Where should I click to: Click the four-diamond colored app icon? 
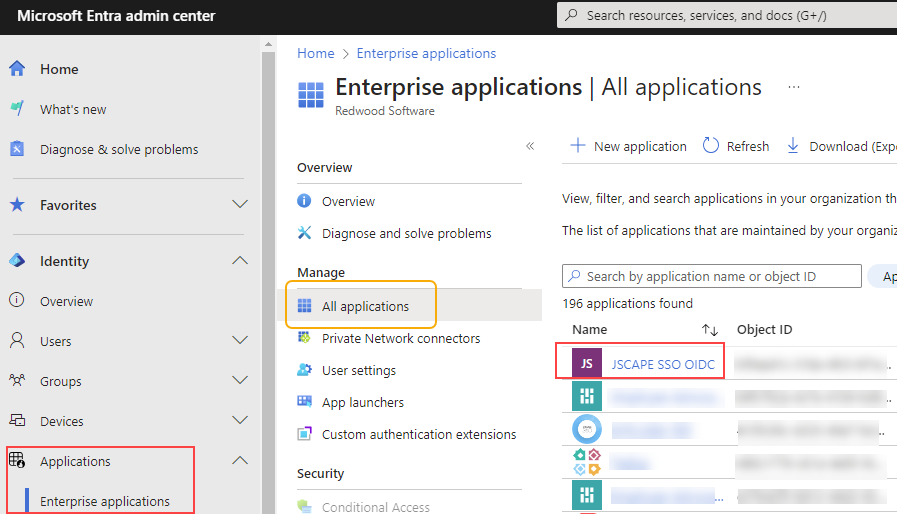(587, 462)
